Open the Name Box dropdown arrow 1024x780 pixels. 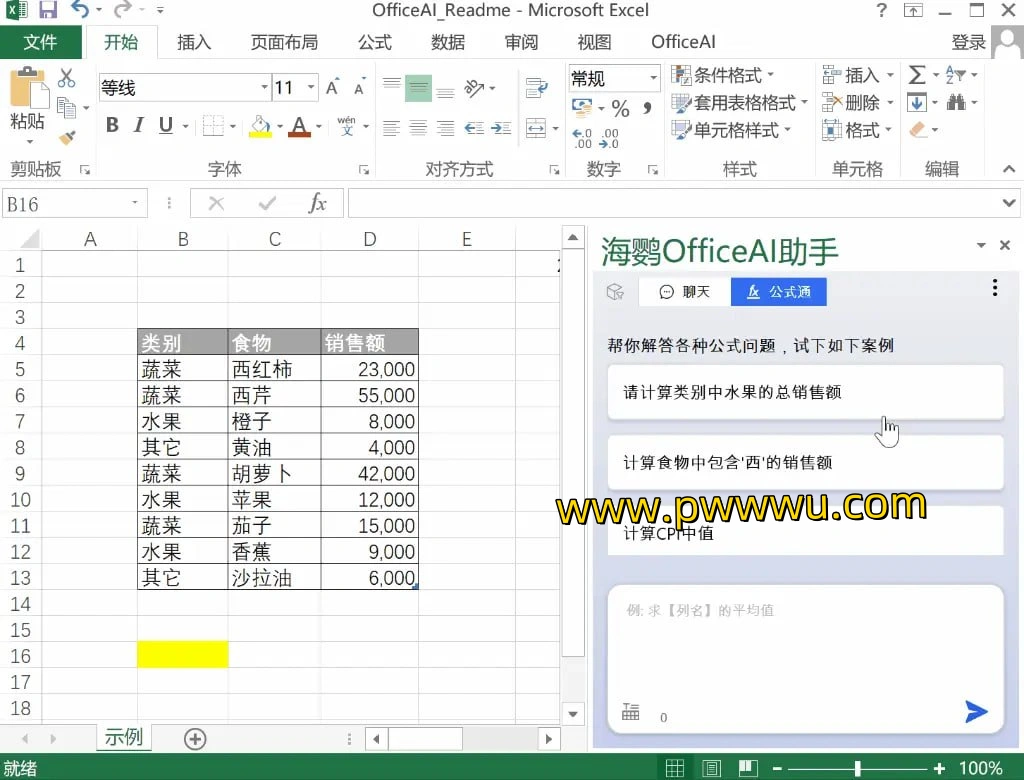pyautogui.click(x=135, y=203)
